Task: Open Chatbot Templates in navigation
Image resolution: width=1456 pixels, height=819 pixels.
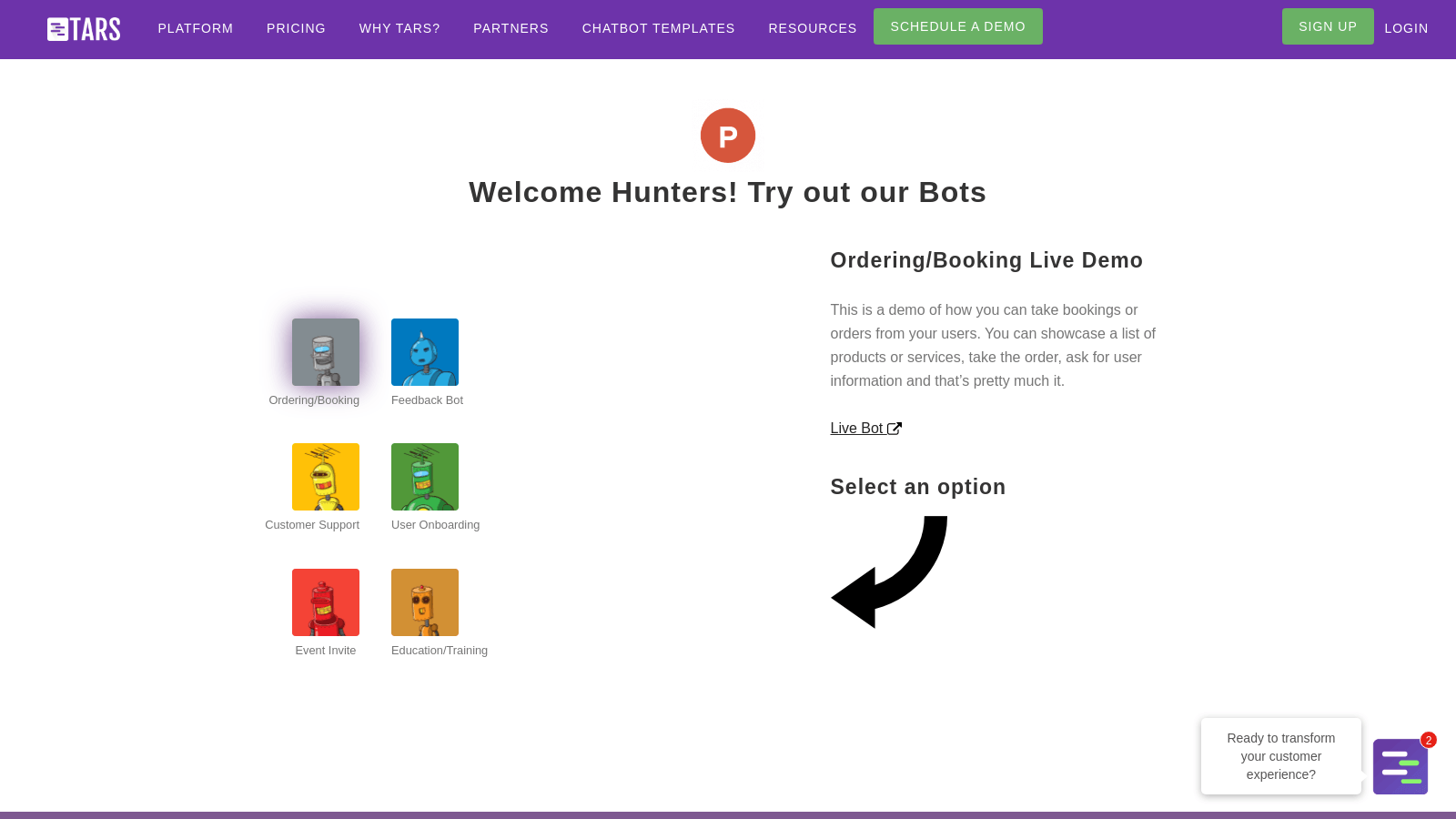Action: (658, 28)
